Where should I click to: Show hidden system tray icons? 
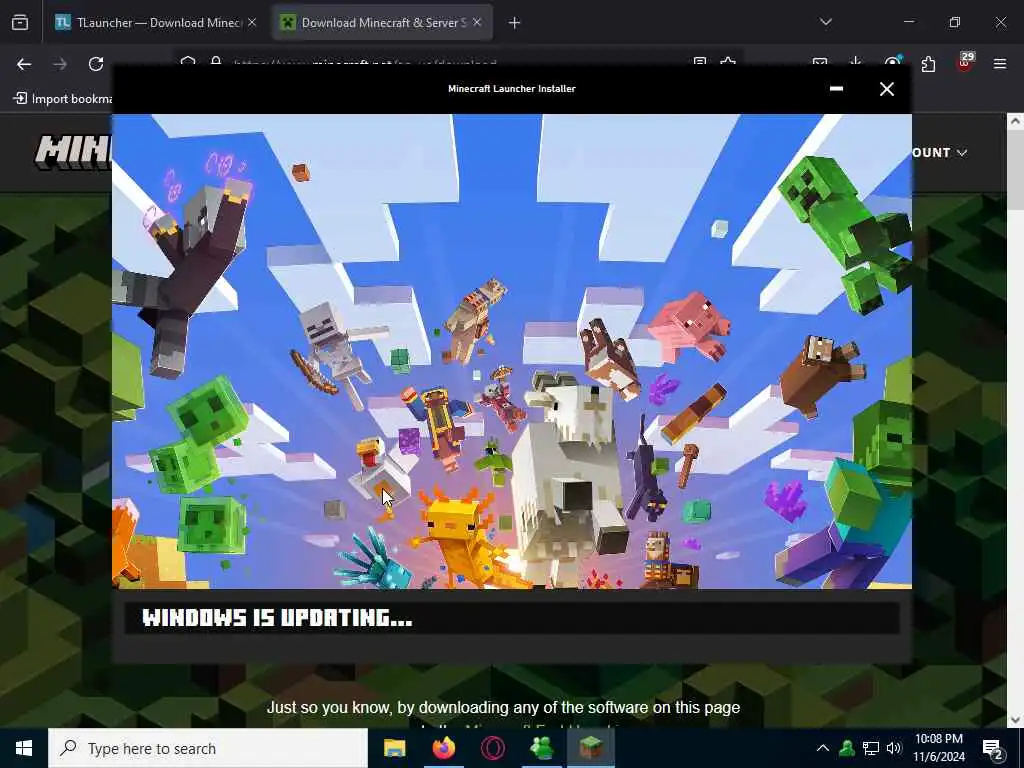click(x=823, y=748)
